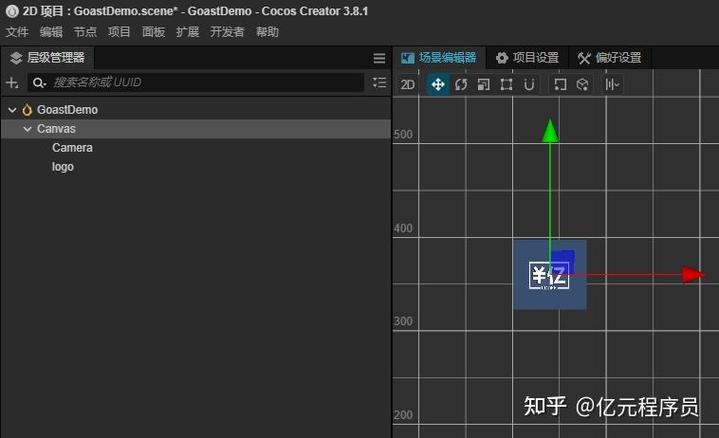Click the search type magnifier icon
Screen dimensions: 719x438
click(x=39, y=83)
